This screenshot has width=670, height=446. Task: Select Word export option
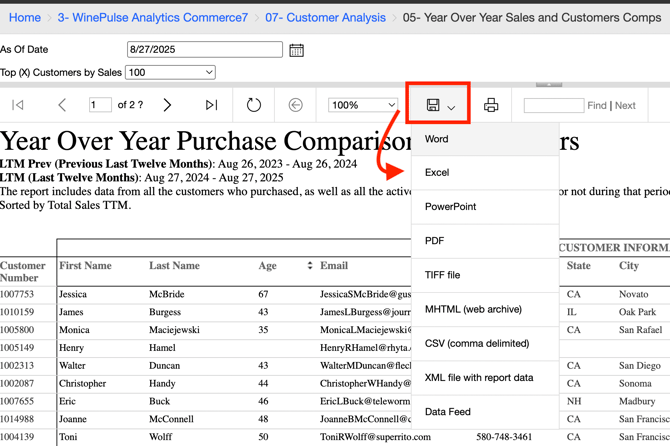point(436,139)
